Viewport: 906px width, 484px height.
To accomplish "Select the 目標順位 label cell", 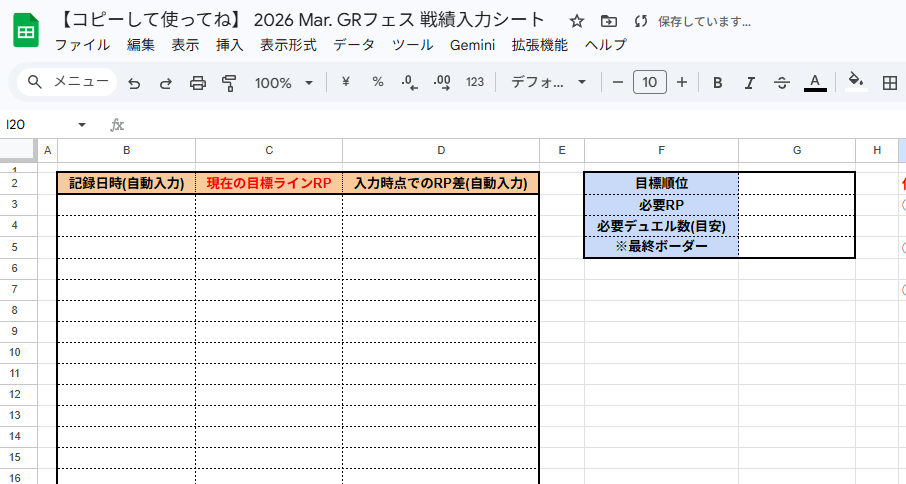I will (661, 183).
